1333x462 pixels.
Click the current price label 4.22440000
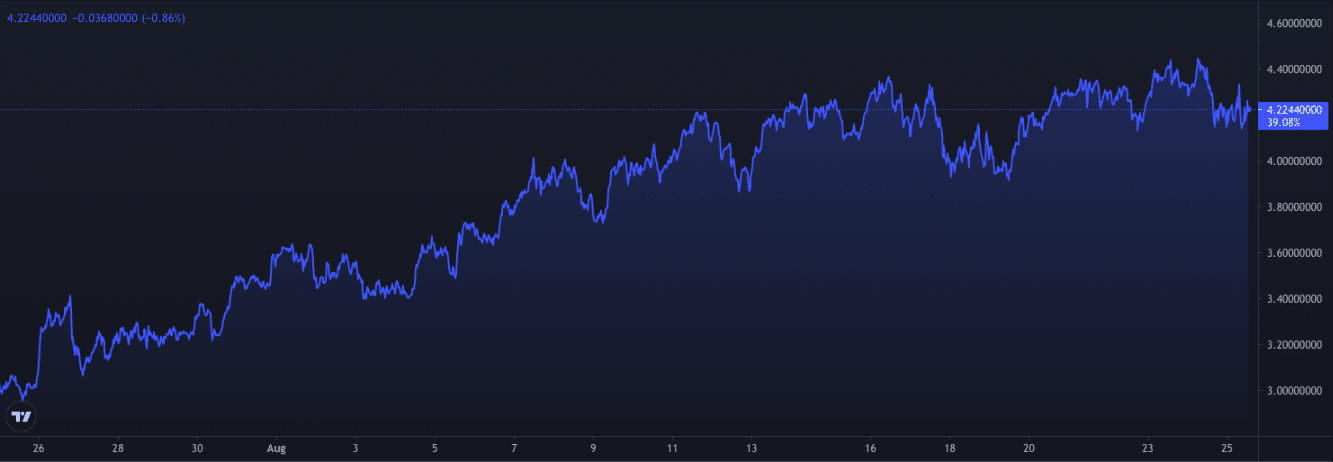pos(1295,109)
